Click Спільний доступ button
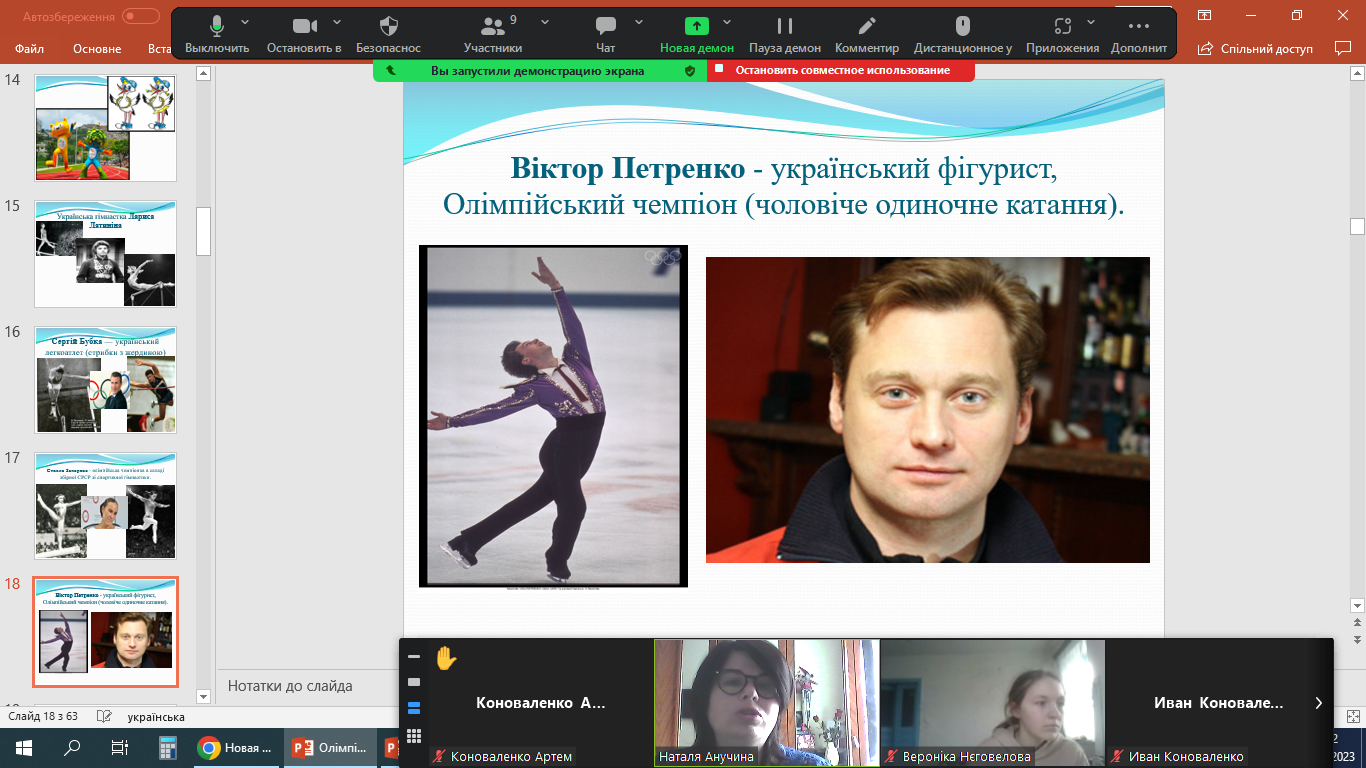 [1255, 48]
